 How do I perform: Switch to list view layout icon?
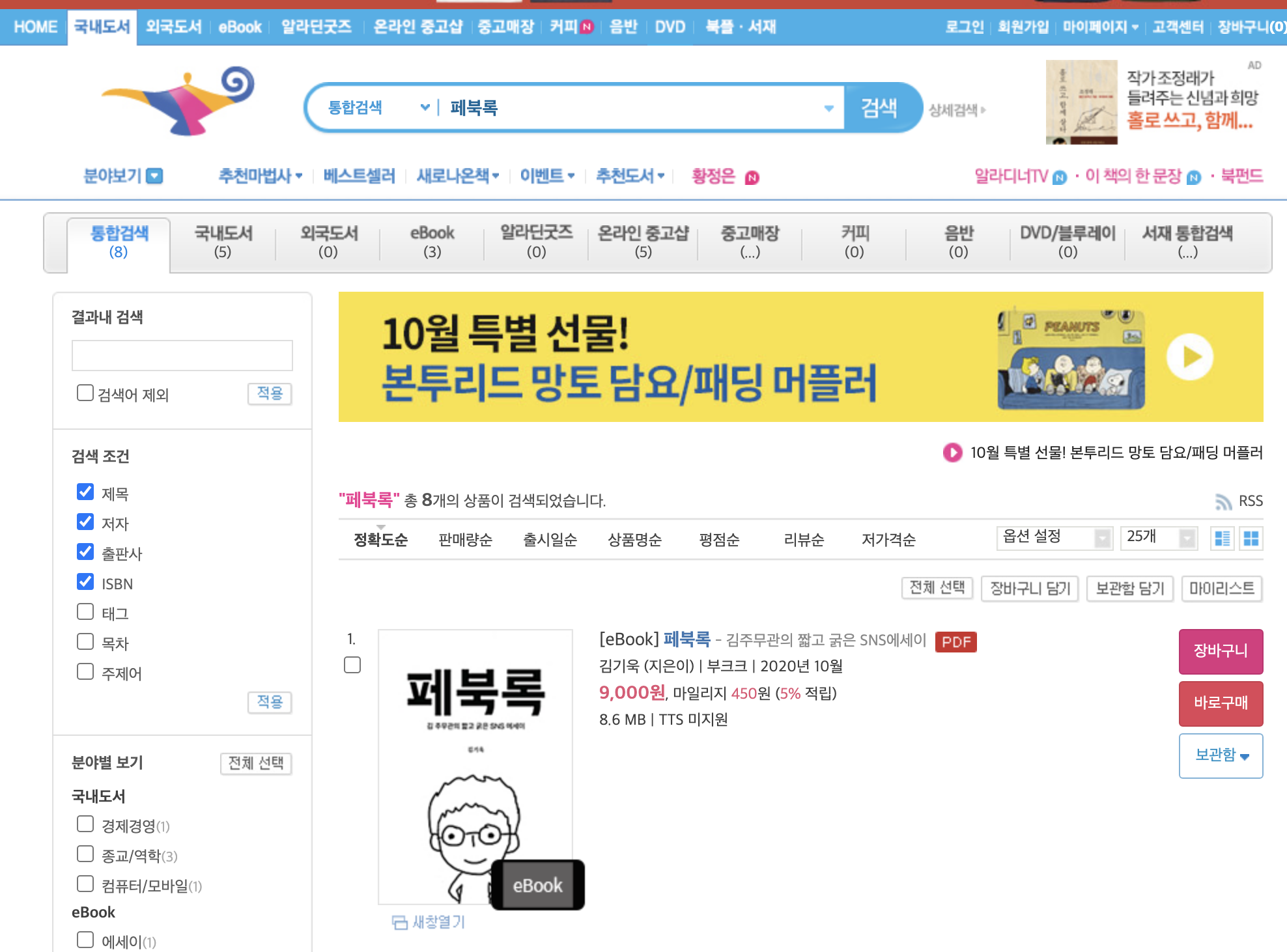pos(1223,539)
